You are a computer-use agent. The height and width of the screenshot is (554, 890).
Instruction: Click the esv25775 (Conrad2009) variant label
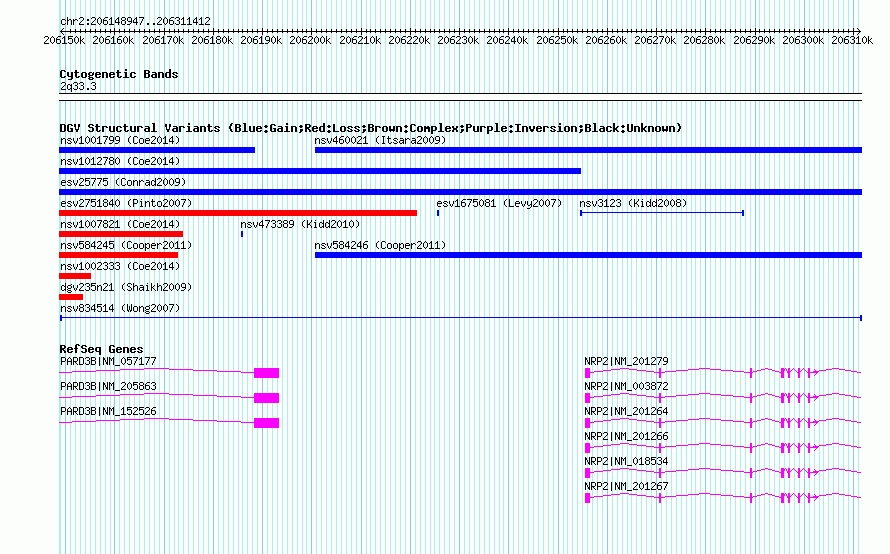point(123,182)
